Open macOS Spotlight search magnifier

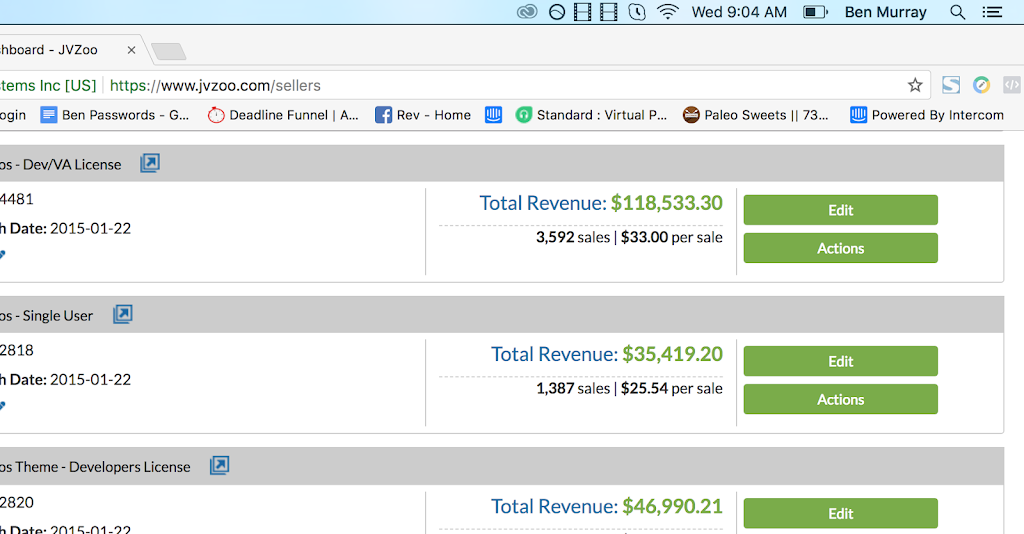(957, 12)
